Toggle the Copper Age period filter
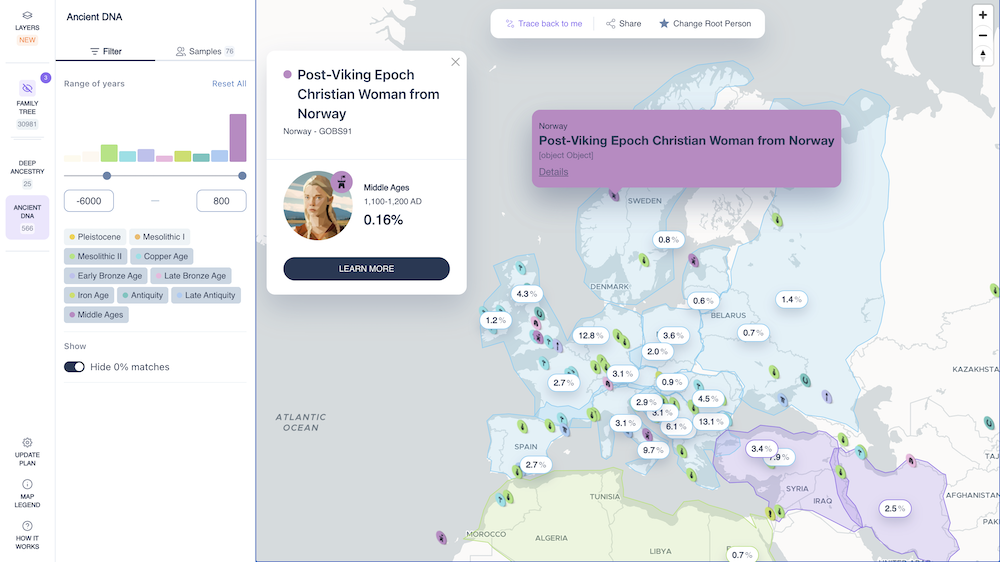Viewport: 1000px width, 562px height. pyautogui.click(x=161, y=256)
